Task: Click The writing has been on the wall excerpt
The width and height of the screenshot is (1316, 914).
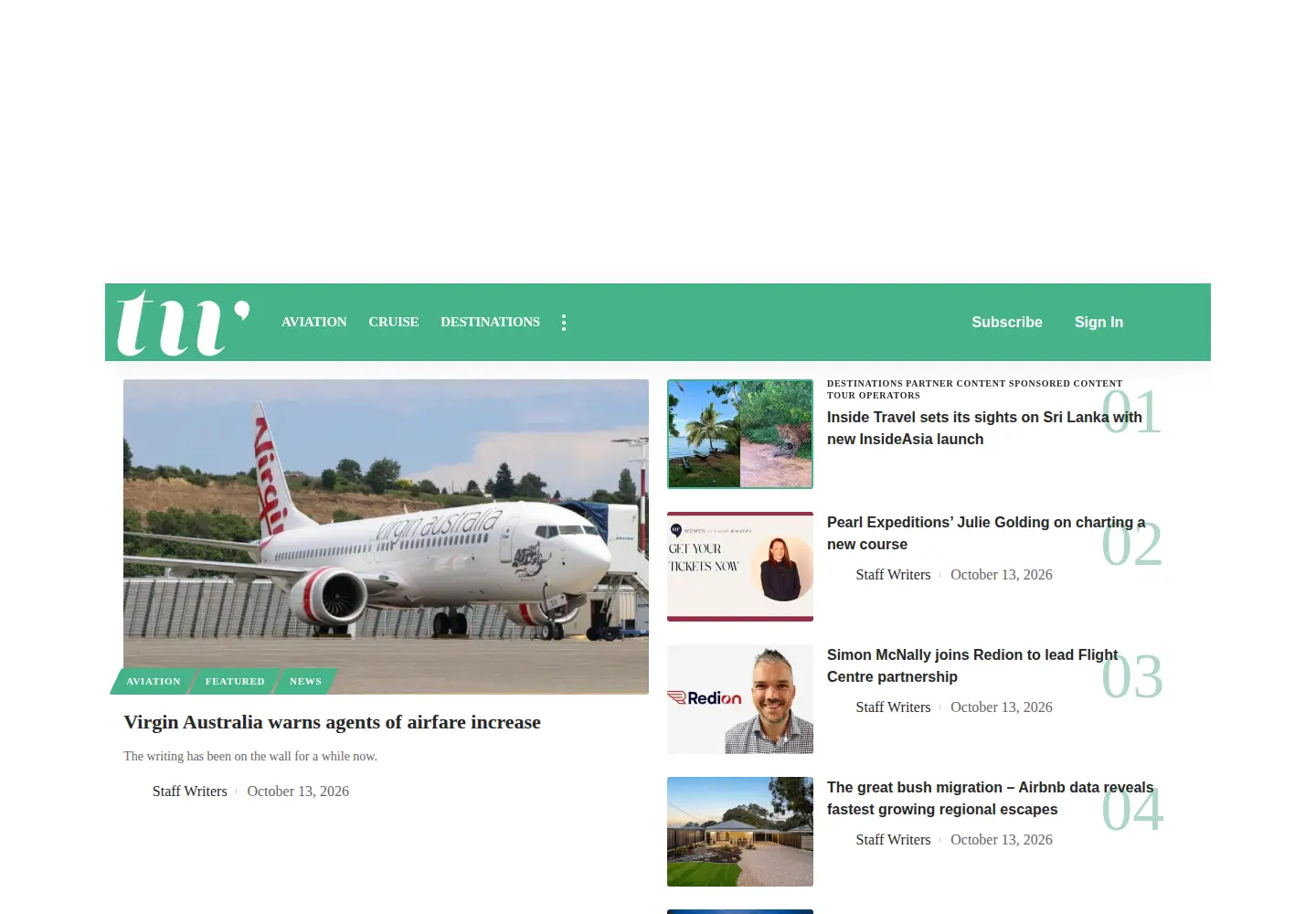Action: point(250,756)
